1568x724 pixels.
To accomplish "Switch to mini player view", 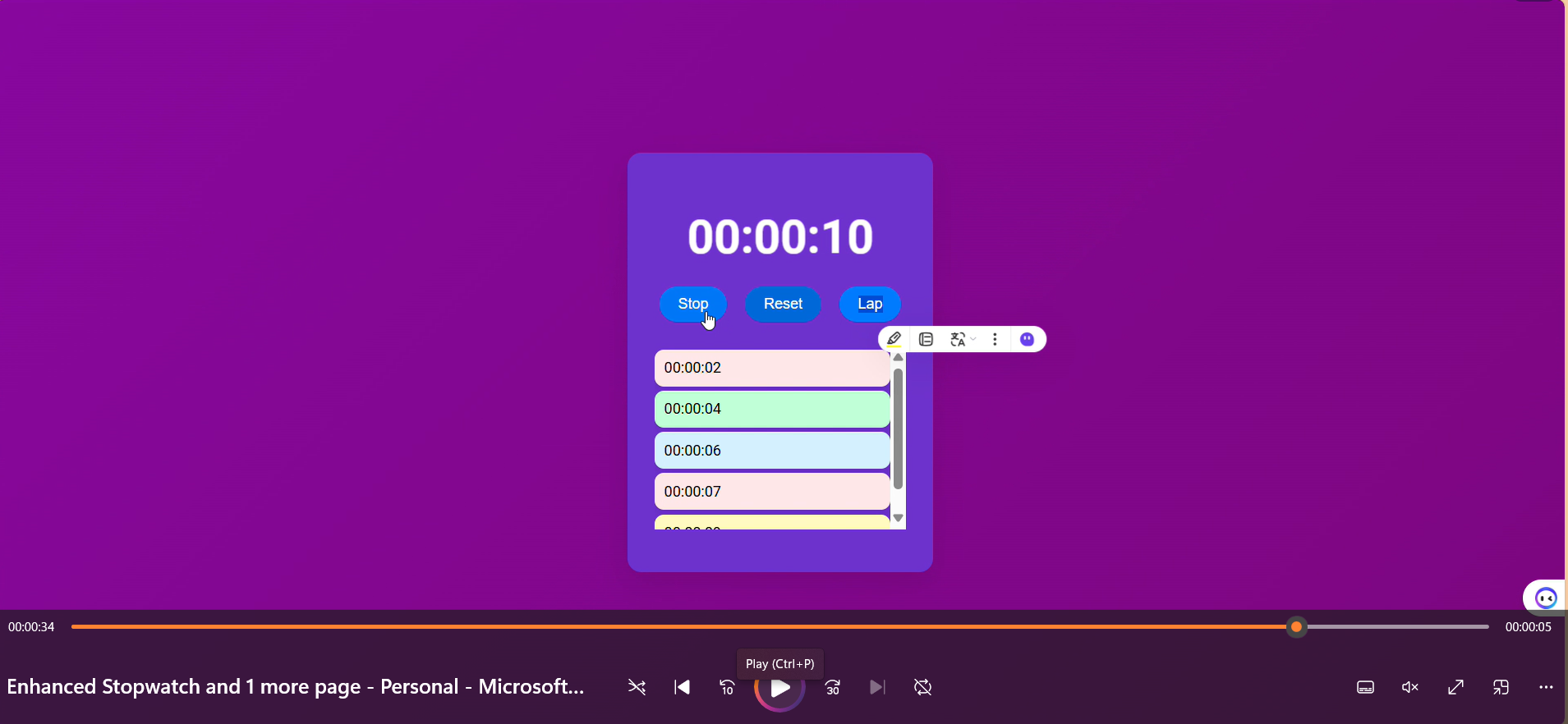I will pos(1501,688).
